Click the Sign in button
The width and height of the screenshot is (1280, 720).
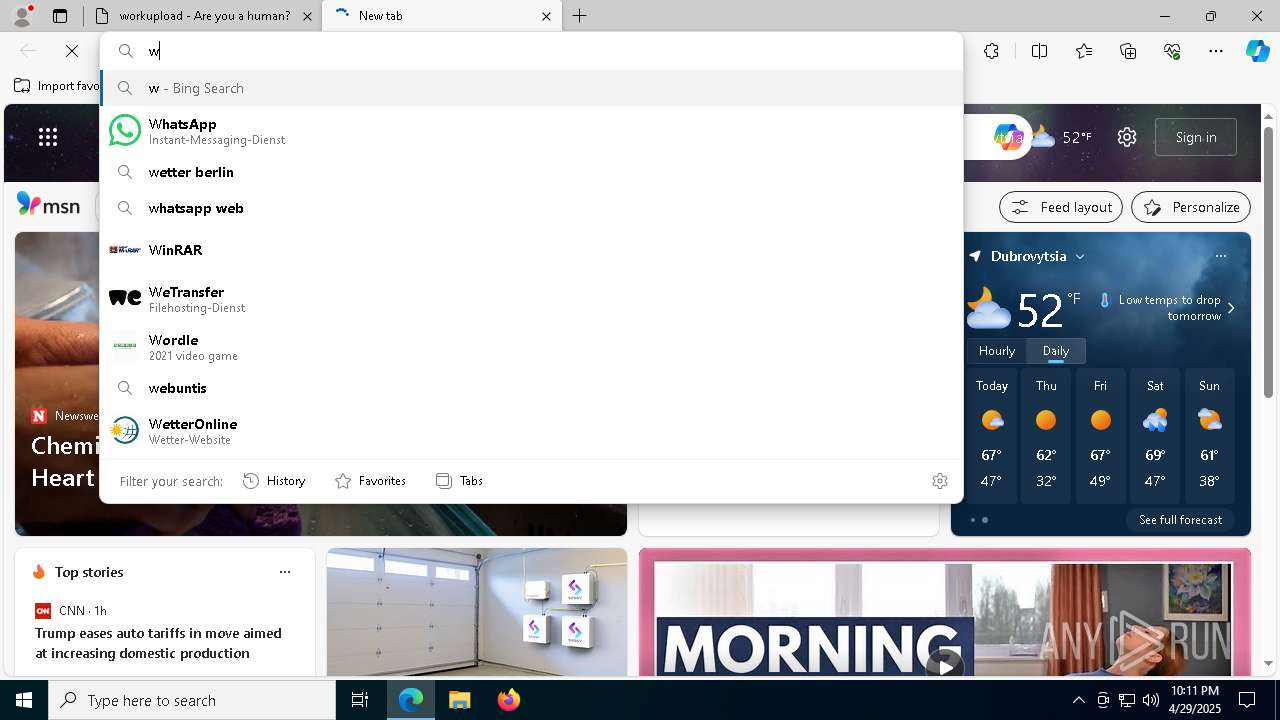1196,137
